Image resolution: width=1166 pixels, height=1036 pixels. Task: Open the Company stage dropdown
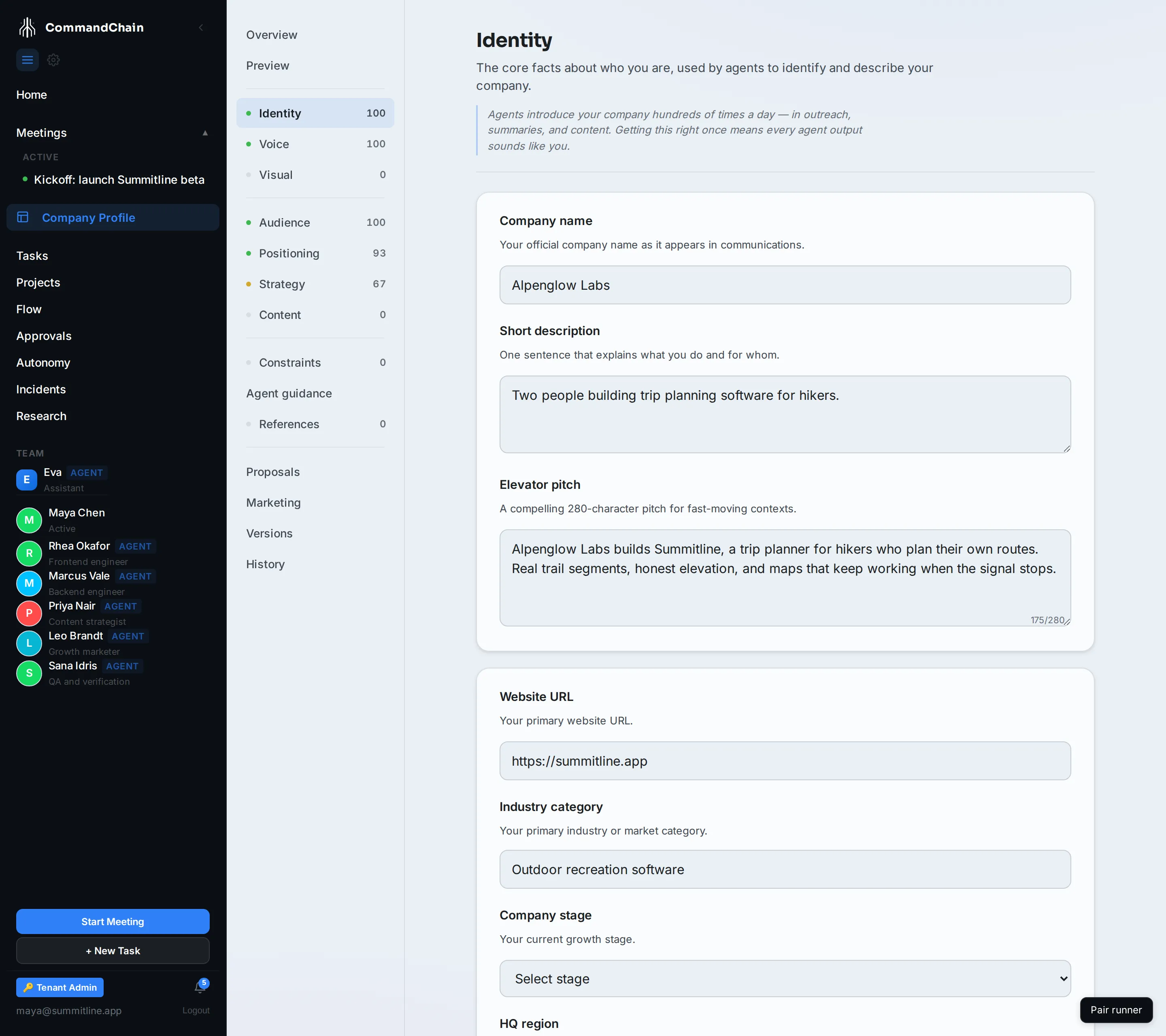pos(785,979)
